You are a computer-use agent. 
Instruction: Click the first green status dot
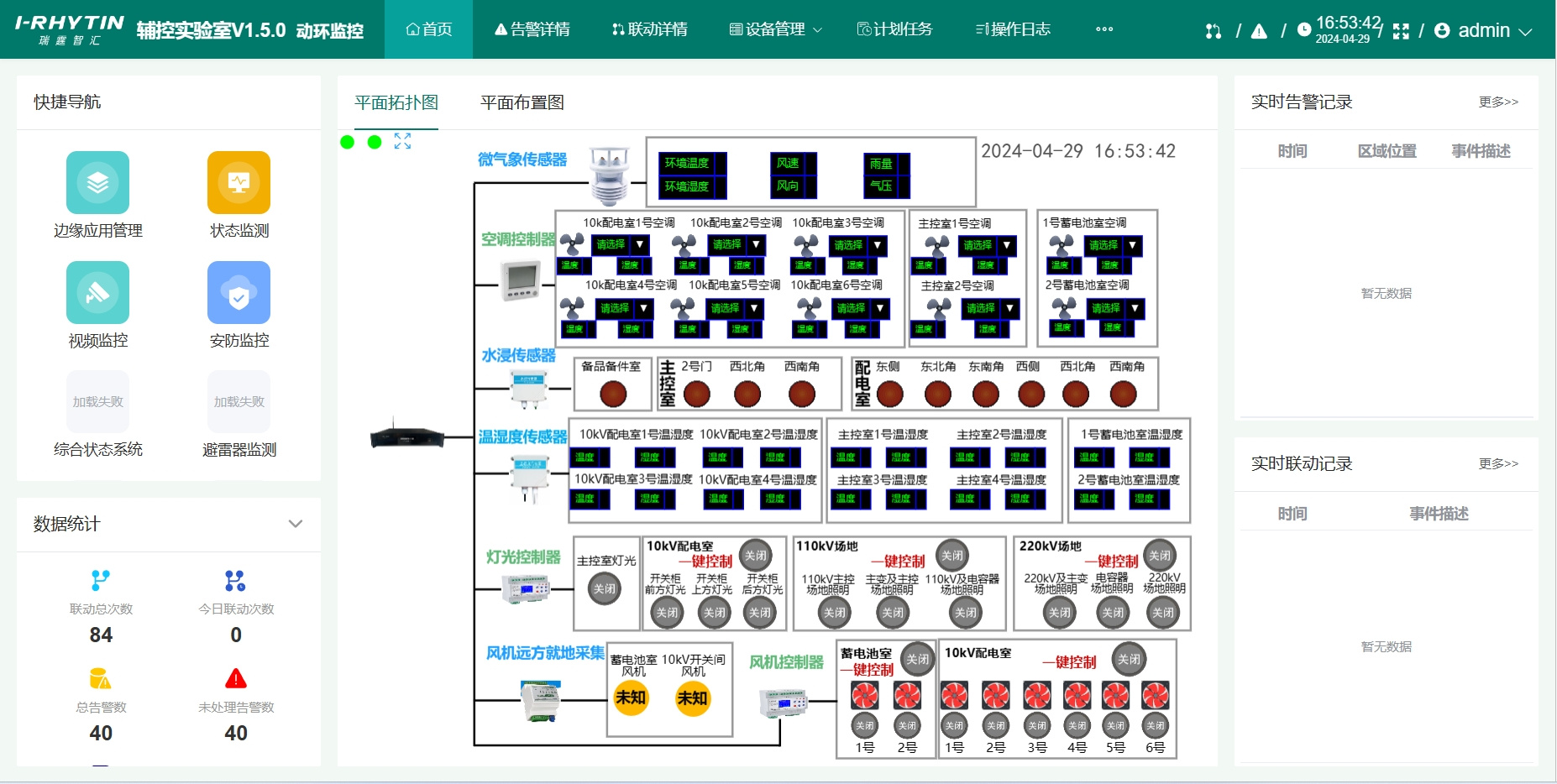(x=347, y=142)
